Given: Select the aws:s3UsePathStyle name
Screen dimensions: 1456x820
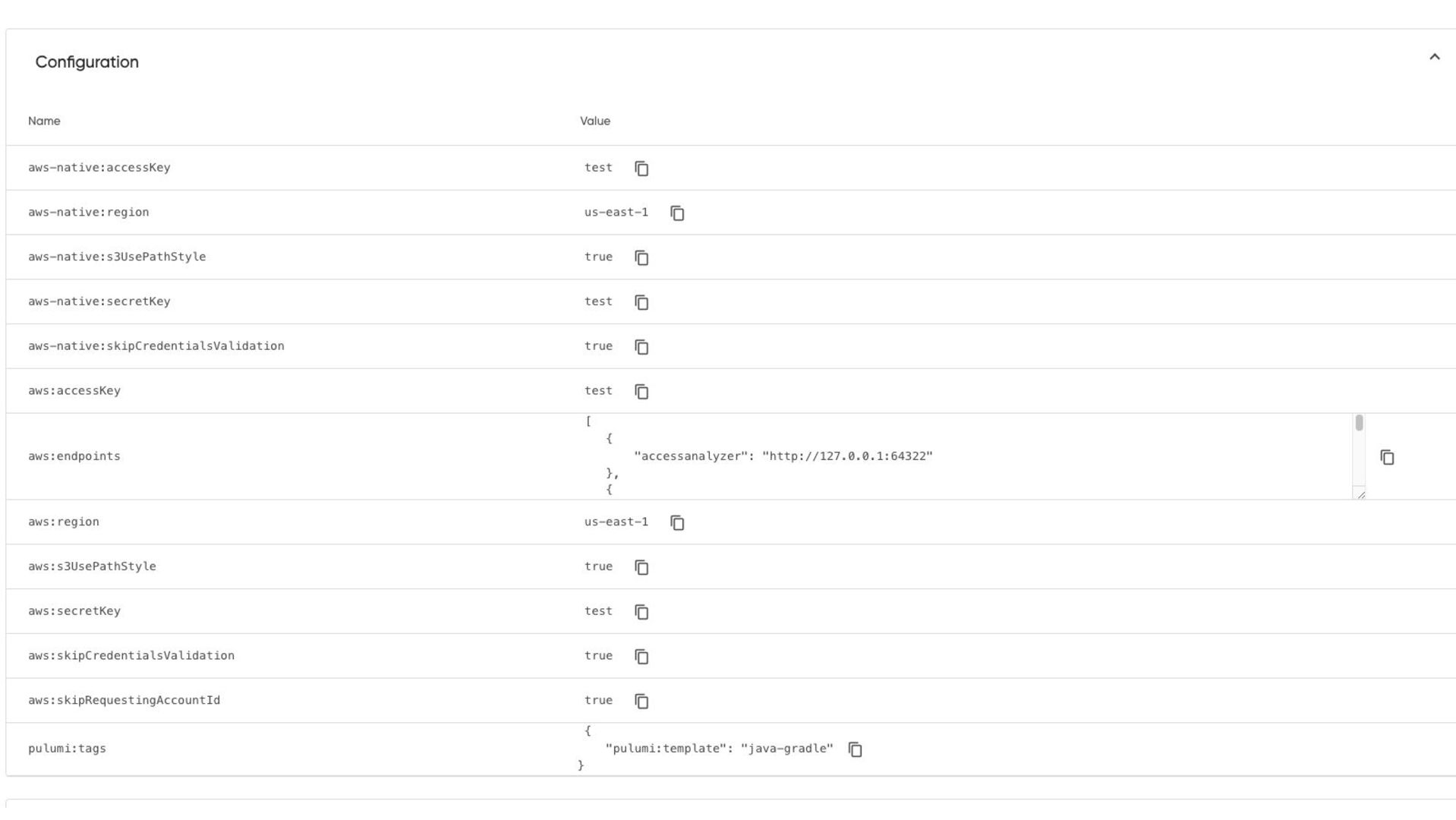Looking at the screenshot, I should pyautogui.click(x=92, y=566).
